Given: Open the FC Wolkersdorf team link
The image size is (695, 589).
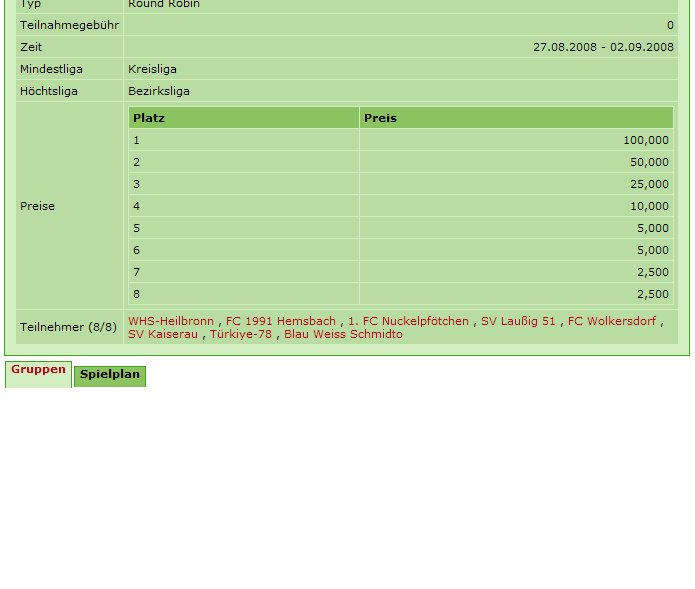Looking at the screenshot, I should click(x=612, y=321).
